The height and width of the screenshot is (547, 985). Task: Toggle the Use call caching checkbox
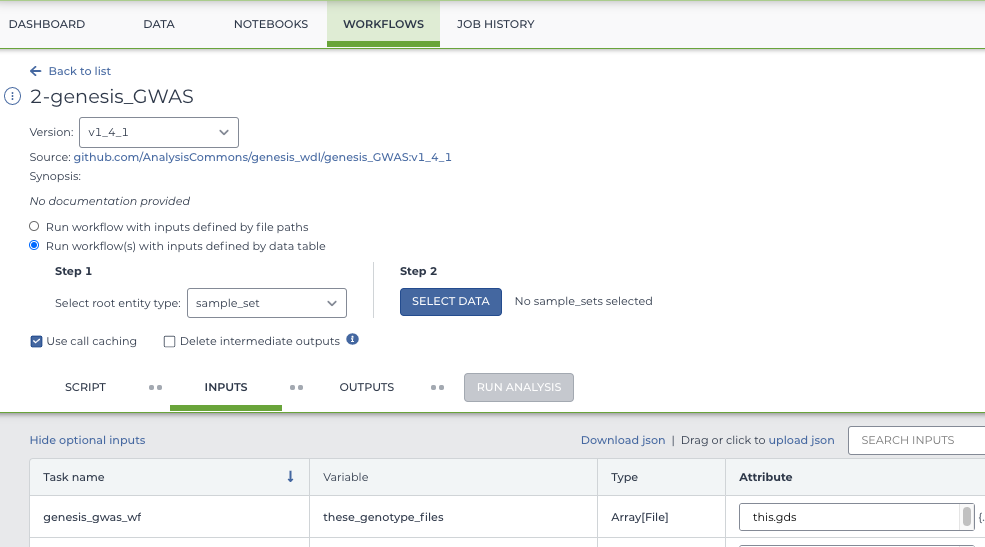(x=36, y=342)
